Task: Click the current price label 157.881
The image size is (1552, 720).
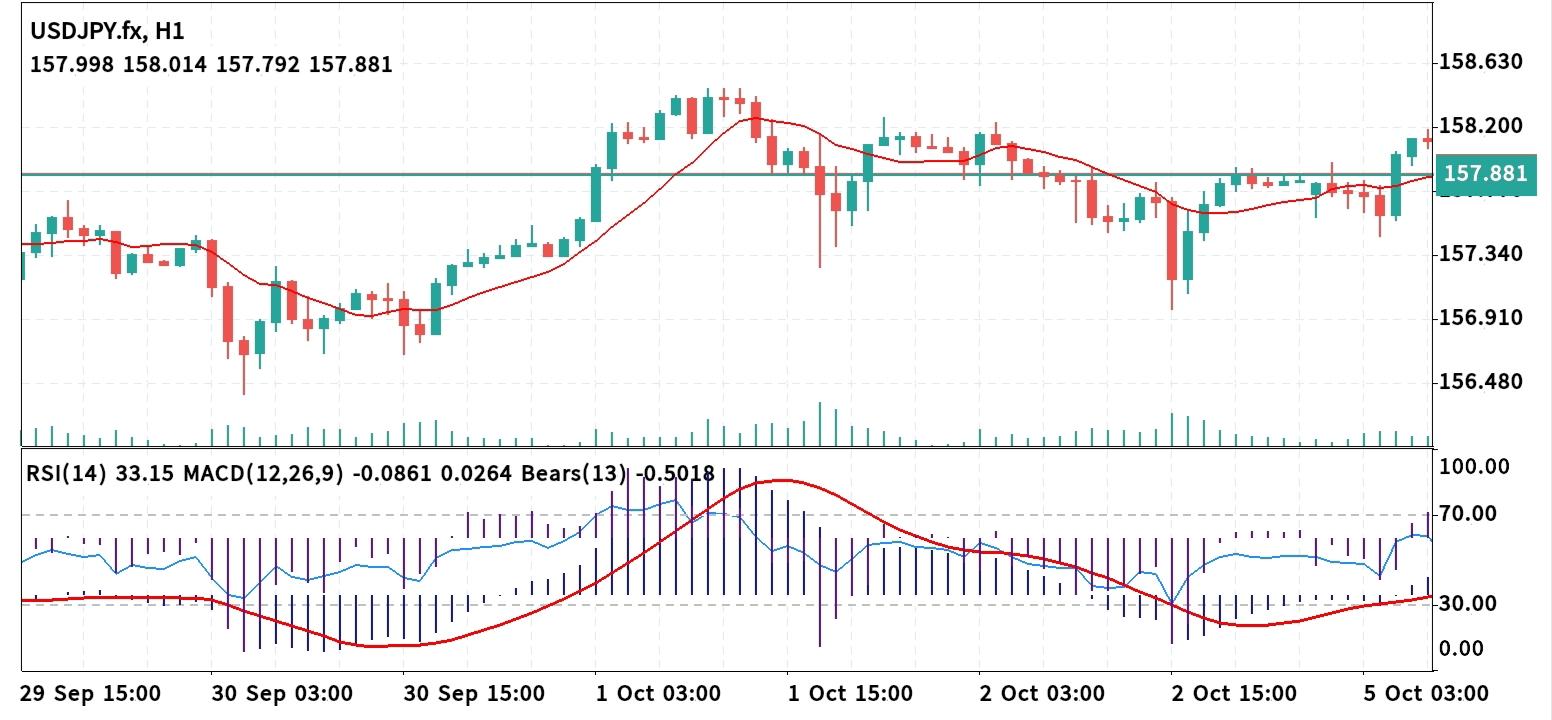Action: tap(1485, 174)
